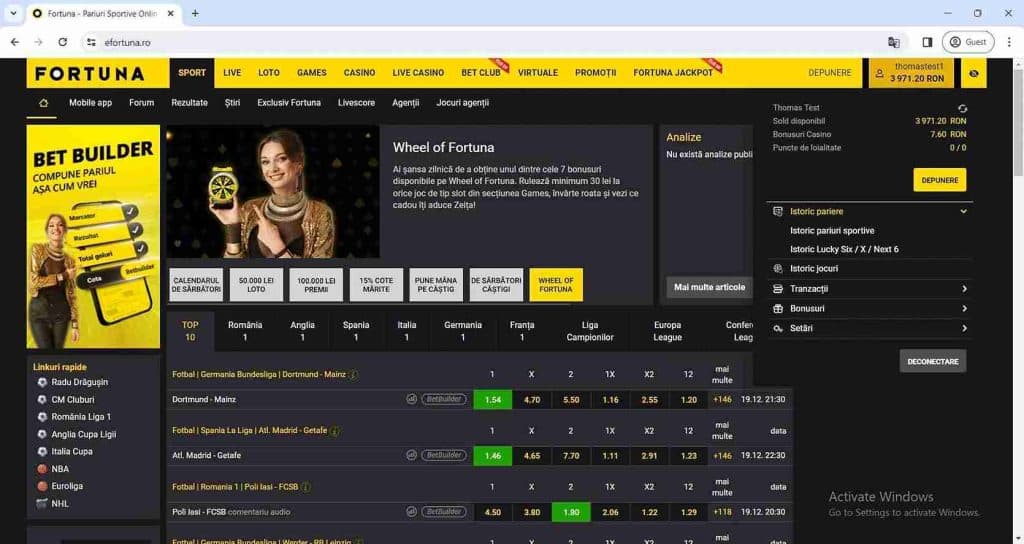Collapse the Istoric pariere section
Screen dimensions: 1024x544
point(963,212)
